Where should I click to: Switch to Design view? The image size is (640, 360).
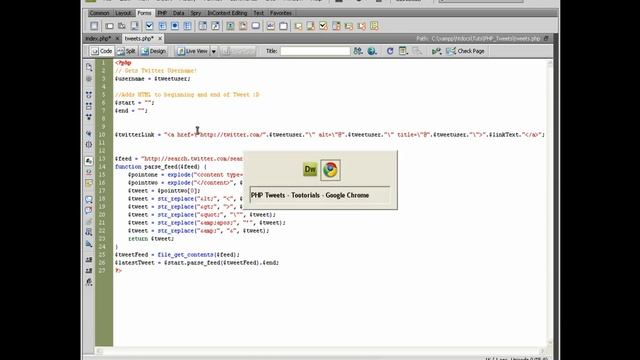coord(153,51)
